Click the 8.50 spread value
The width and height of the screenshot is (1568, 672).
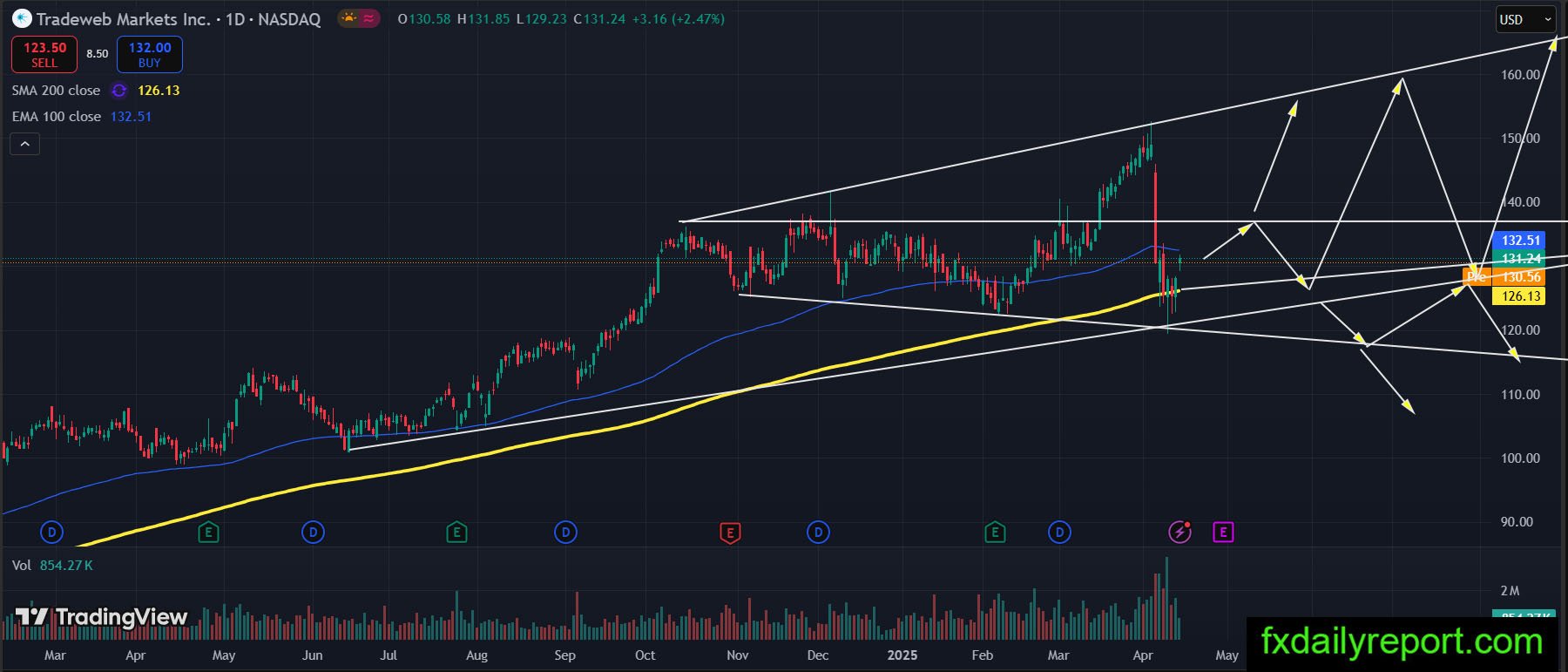98,54
